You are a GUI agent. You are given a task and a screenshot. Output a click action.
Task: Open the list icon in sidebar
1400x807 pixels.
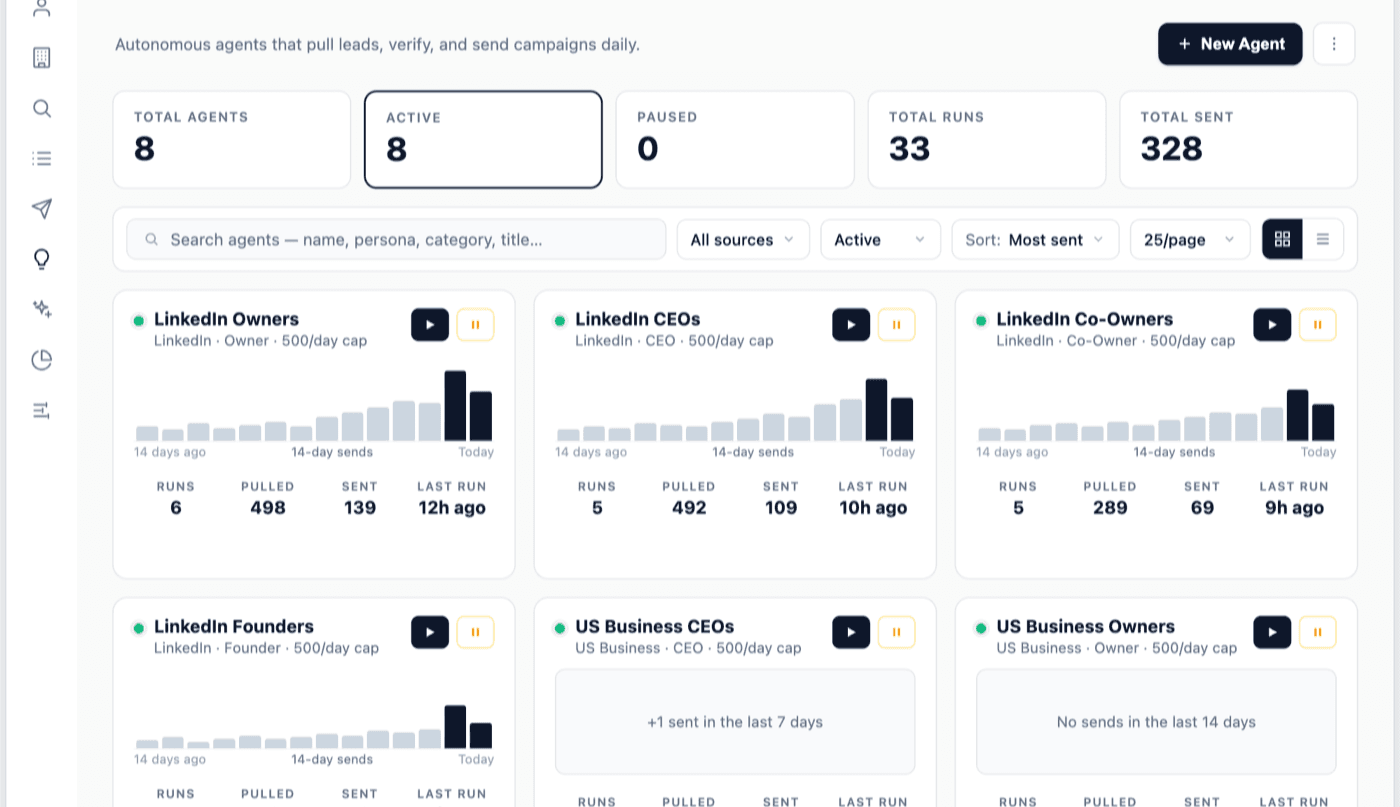(41, 158)
